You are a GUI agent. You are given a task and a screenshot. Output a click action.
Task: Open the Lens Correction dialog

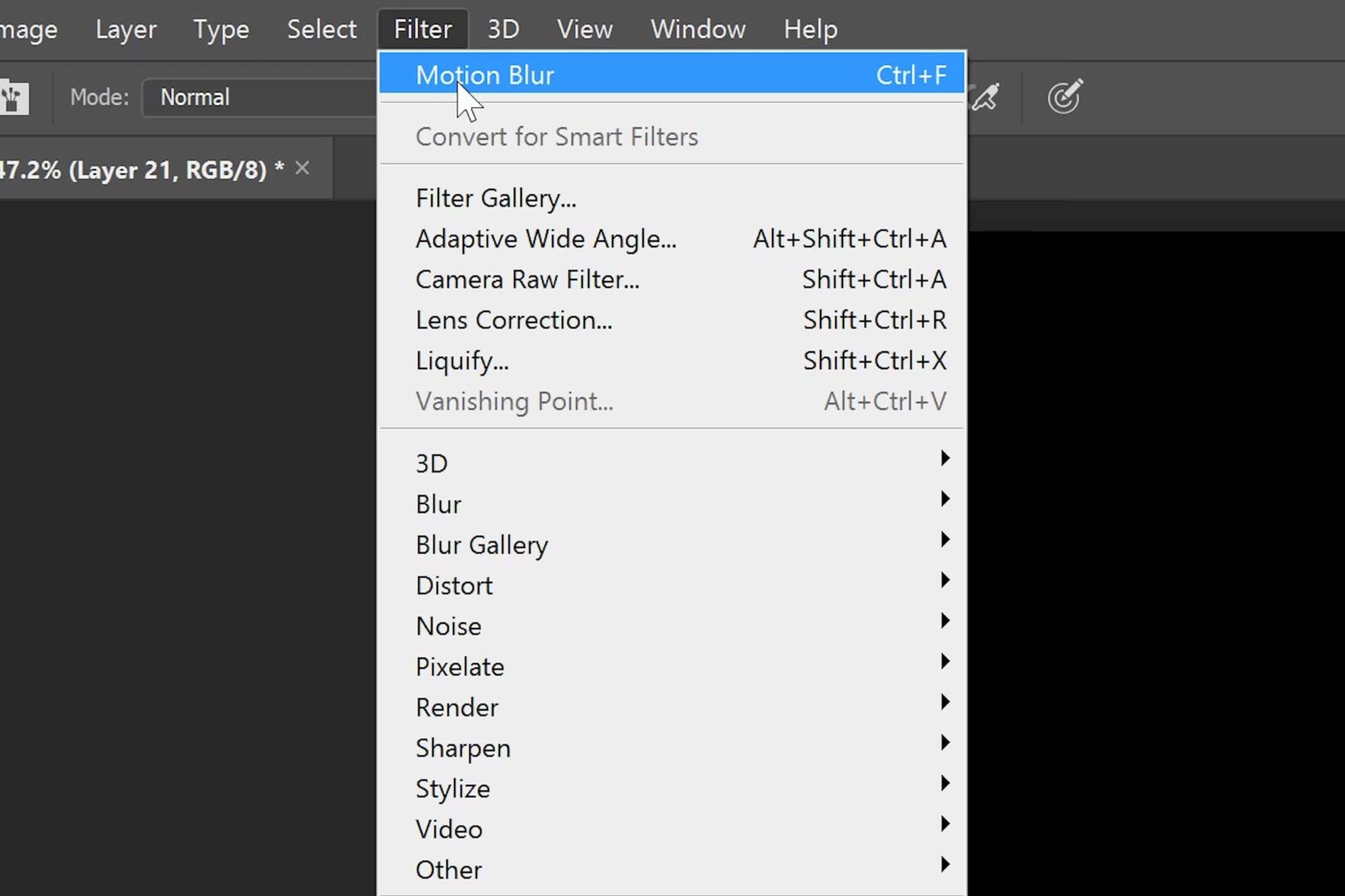pyautogui.click(x=514, y=320)
